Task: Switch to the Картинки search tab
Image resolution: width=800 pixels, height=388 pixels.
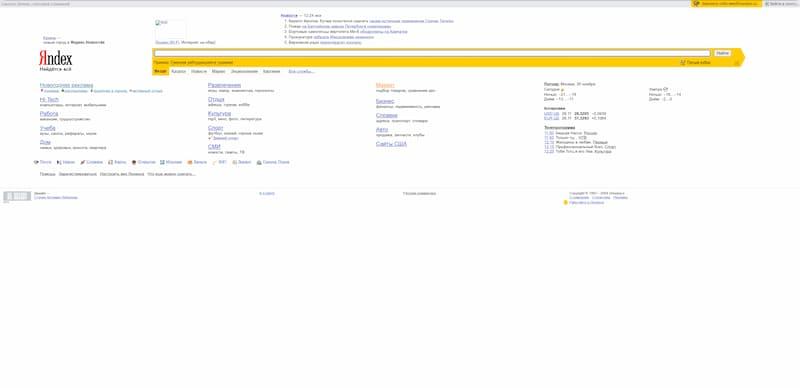Action: 271,71
